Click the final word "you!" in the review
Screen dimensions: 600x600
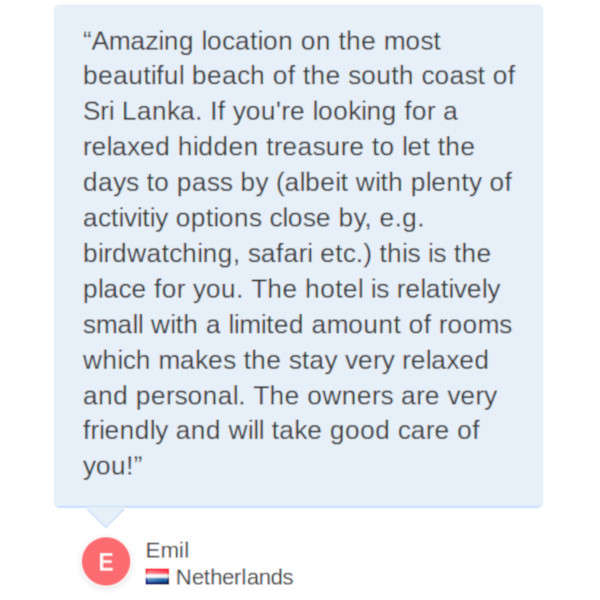point(110,467)
